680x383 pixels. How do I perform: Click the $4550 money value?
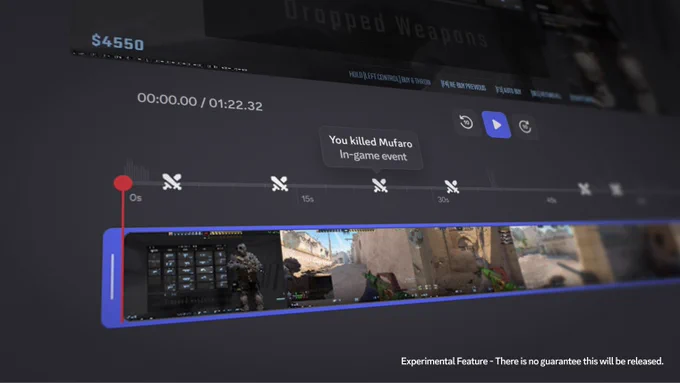pyautogui.click(x=118, y=42)
